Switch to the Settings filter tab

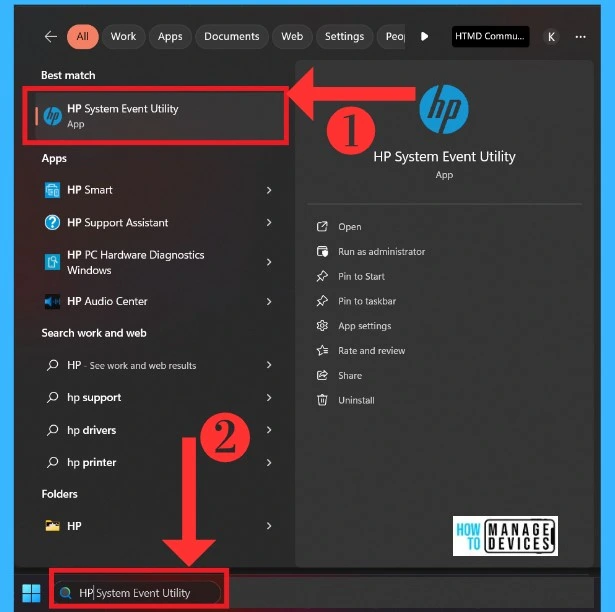click(x=344, y=36)
